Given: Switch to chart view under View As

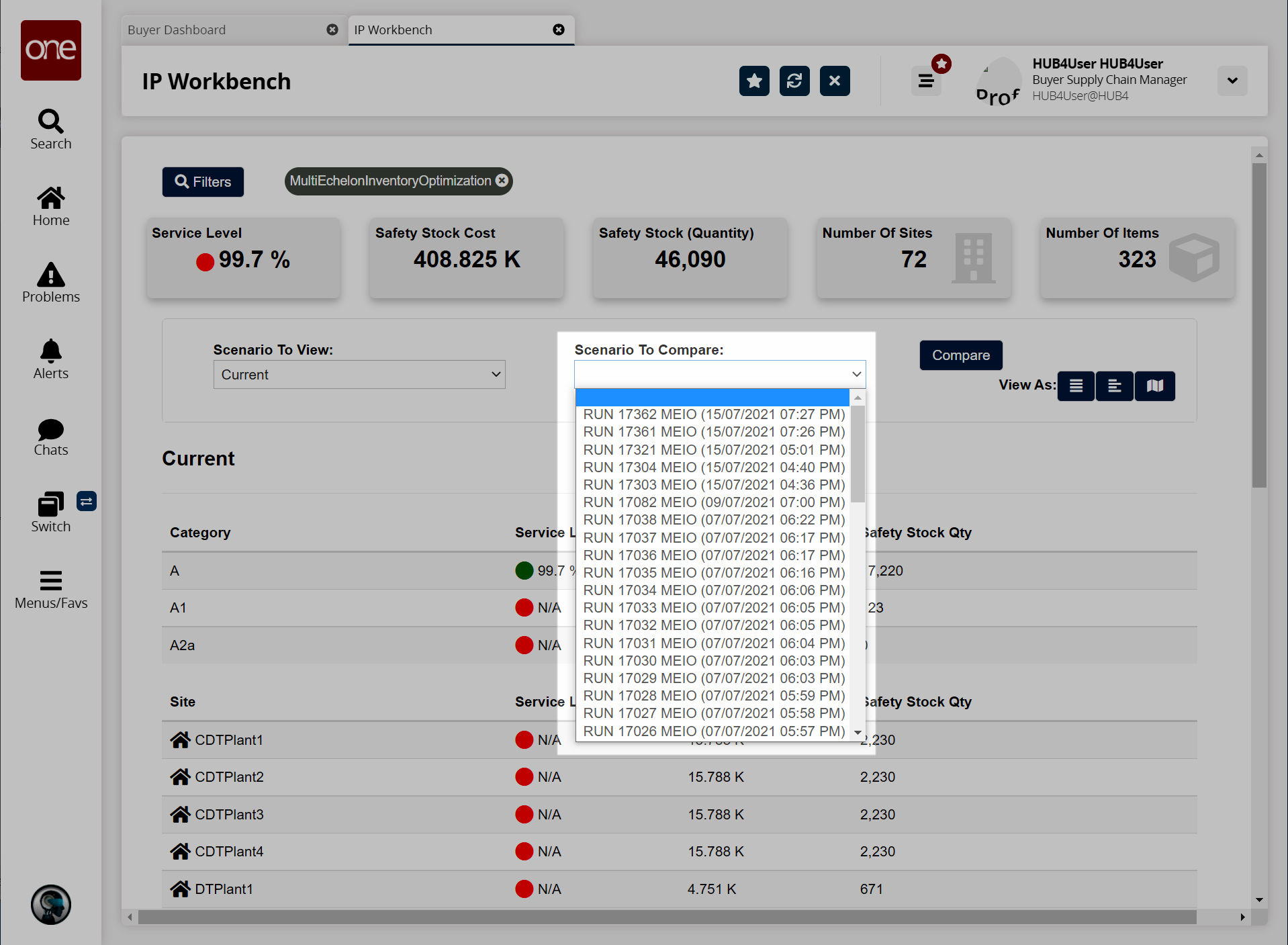Looking at the screenshot, I should (x=1115, y=386).
